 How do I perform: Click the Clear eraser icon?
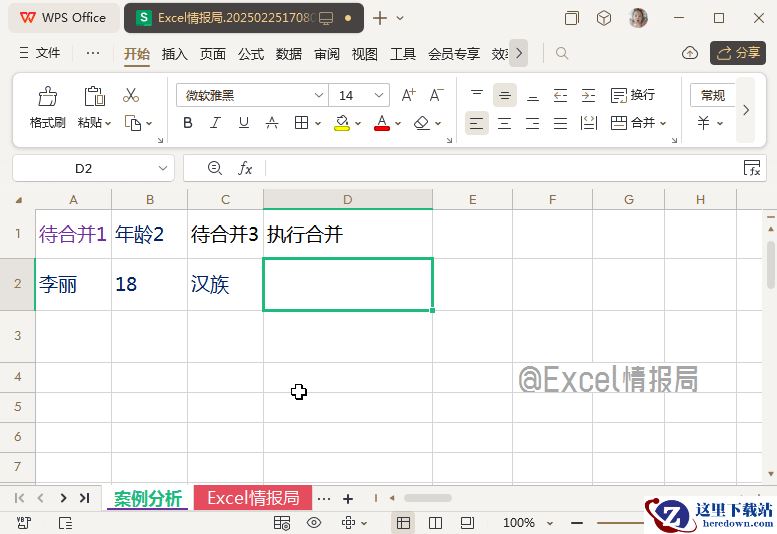pos(422,122)
